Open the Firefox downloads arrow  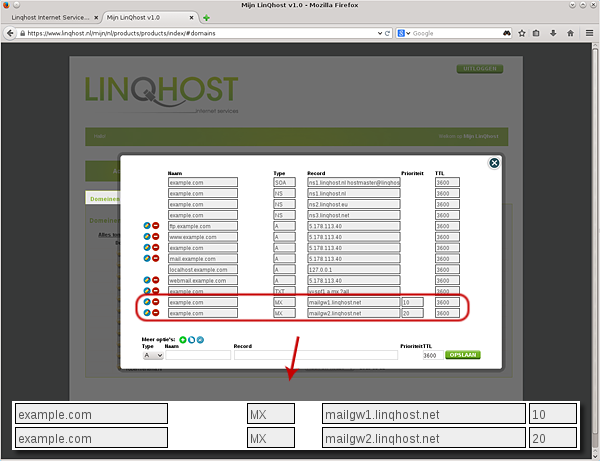click(553, 33)
